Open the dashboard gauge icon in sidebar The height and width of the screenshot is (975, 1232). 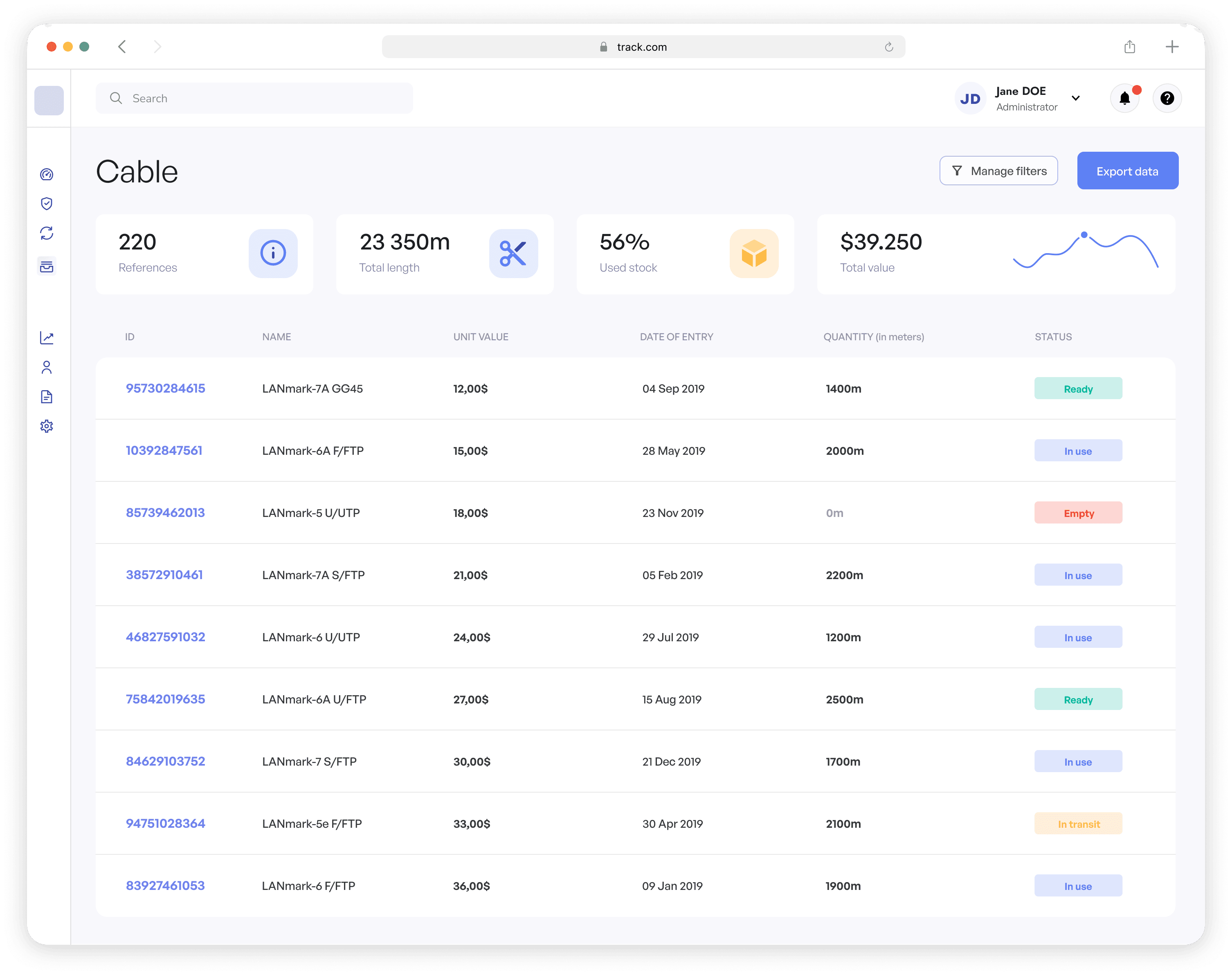point(47,174)
